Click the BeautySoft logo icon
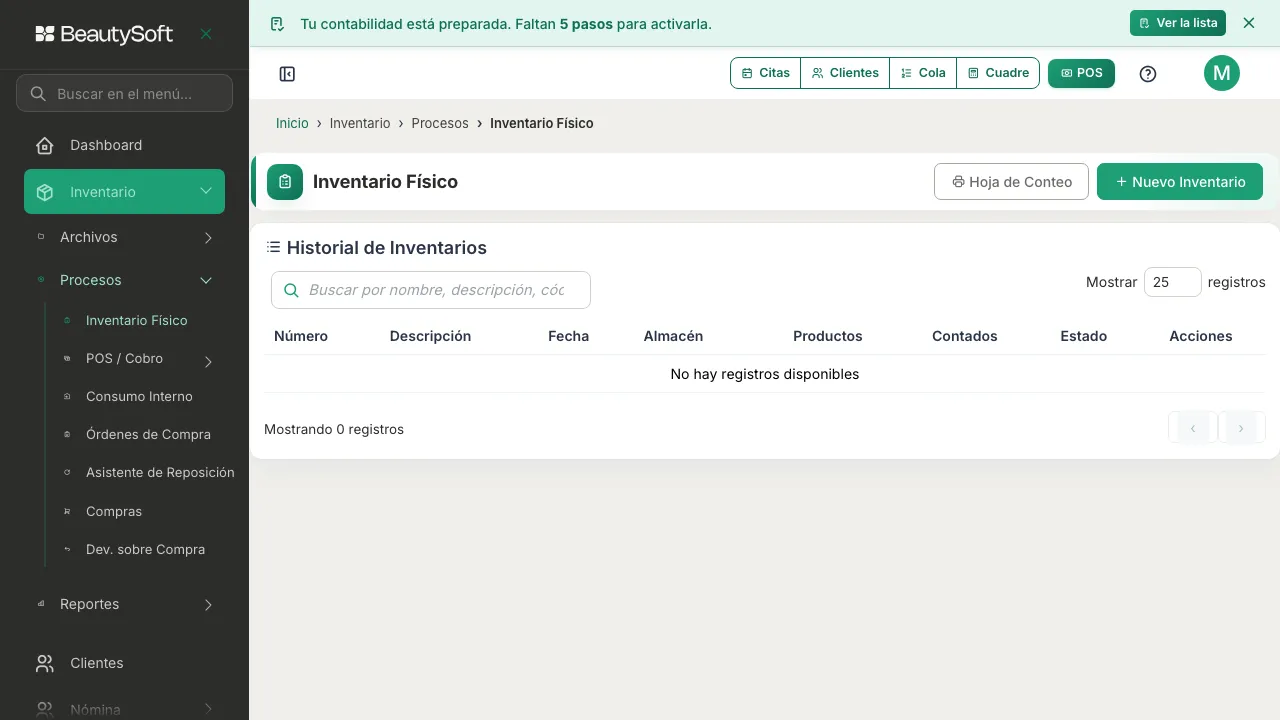 pyautogui.click(x=45, y=34)
